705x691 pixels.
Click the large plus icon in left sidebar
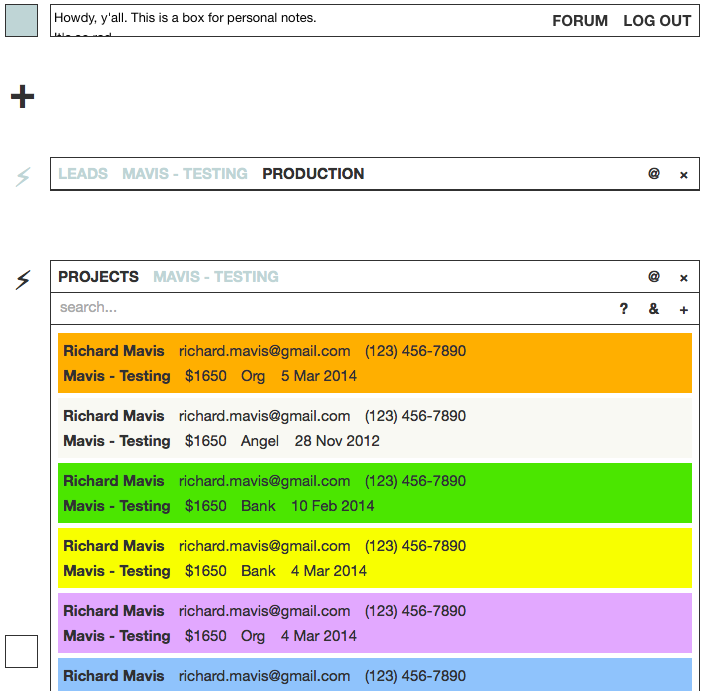[x=22, y=96]
